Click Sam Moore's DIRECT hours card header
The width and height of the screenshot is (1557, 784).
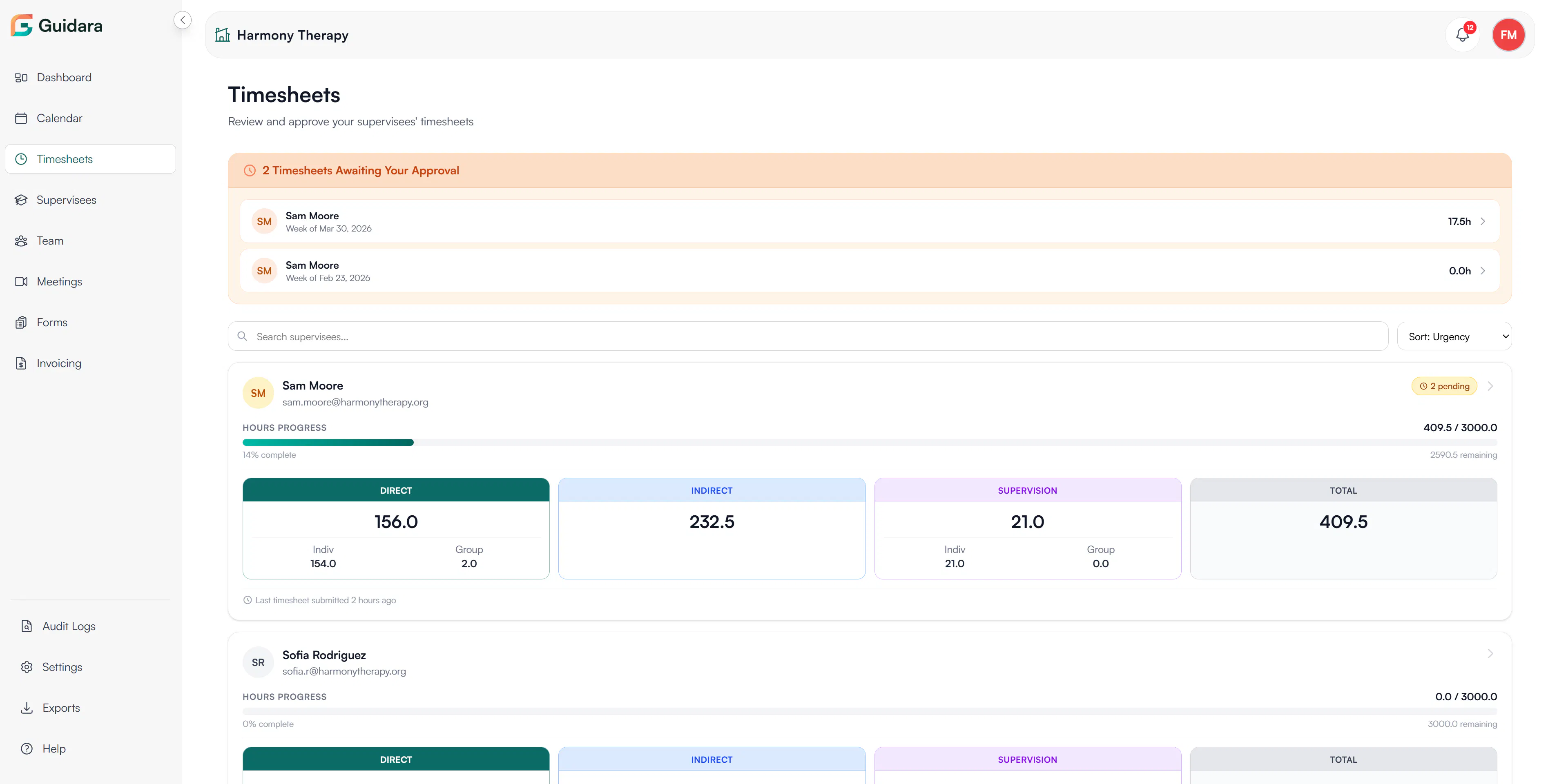pyautogui.click(x=396, y=490)
